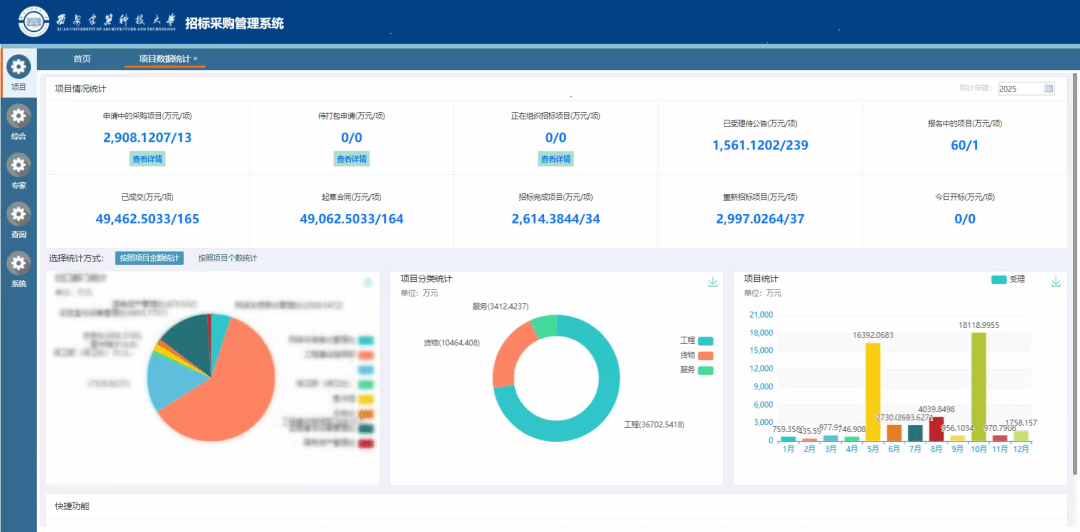Open the 查询 sidebar gear icon
Viewport: 1080px width, 532px height.
pyautogui.click(x=19, y=214)
